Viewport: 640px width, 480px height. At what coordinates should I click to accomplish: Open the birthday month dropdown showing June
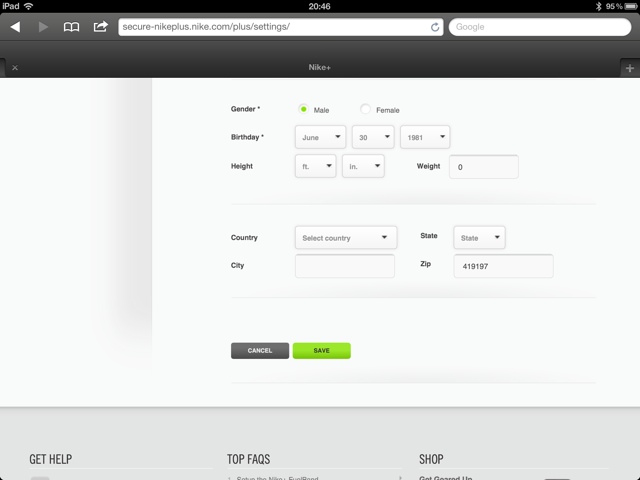point(320,137)
